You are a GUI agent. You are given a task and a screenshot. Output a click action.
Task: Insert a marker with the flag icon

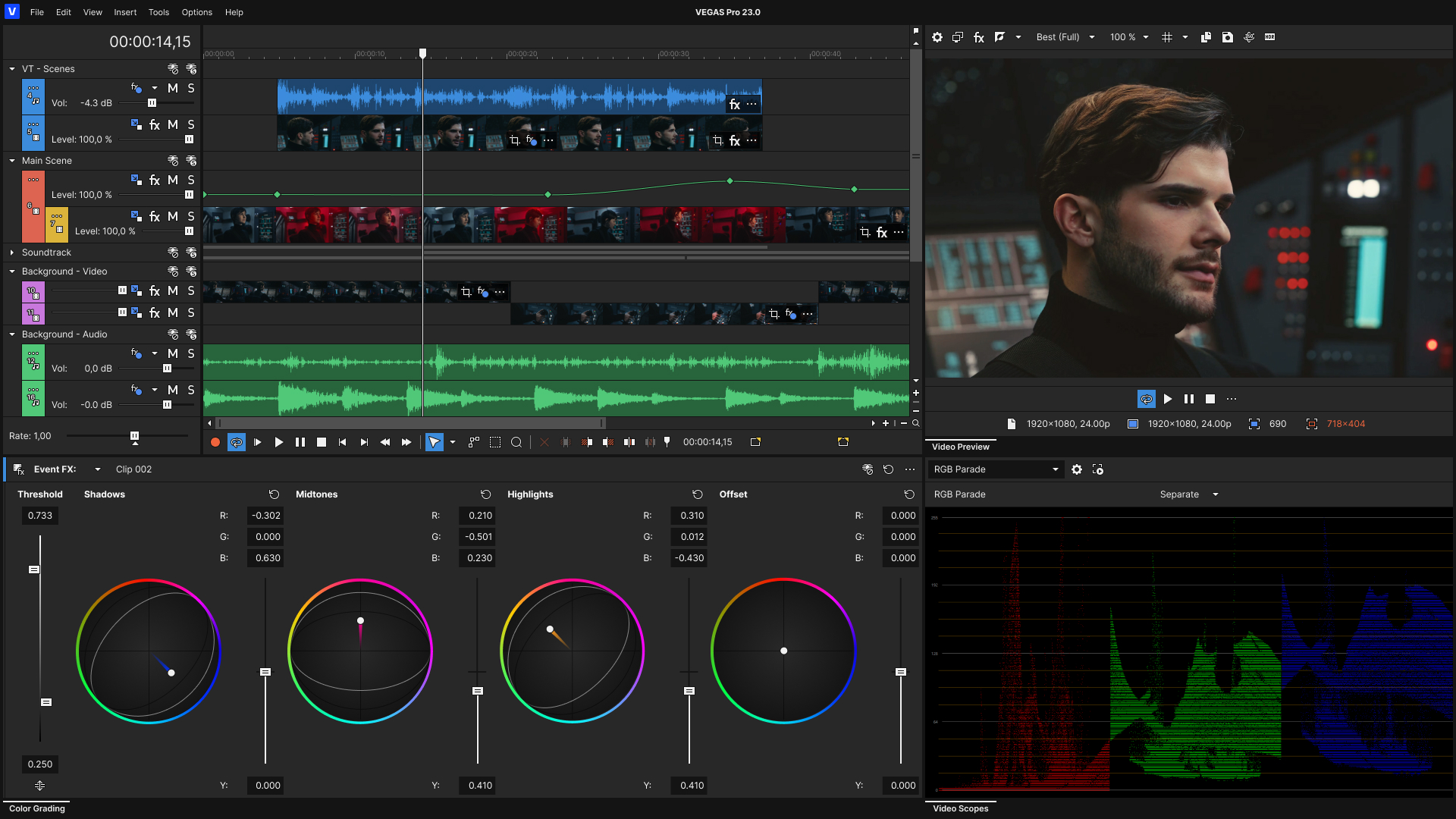pyautogui.click(x=667, y=442)
